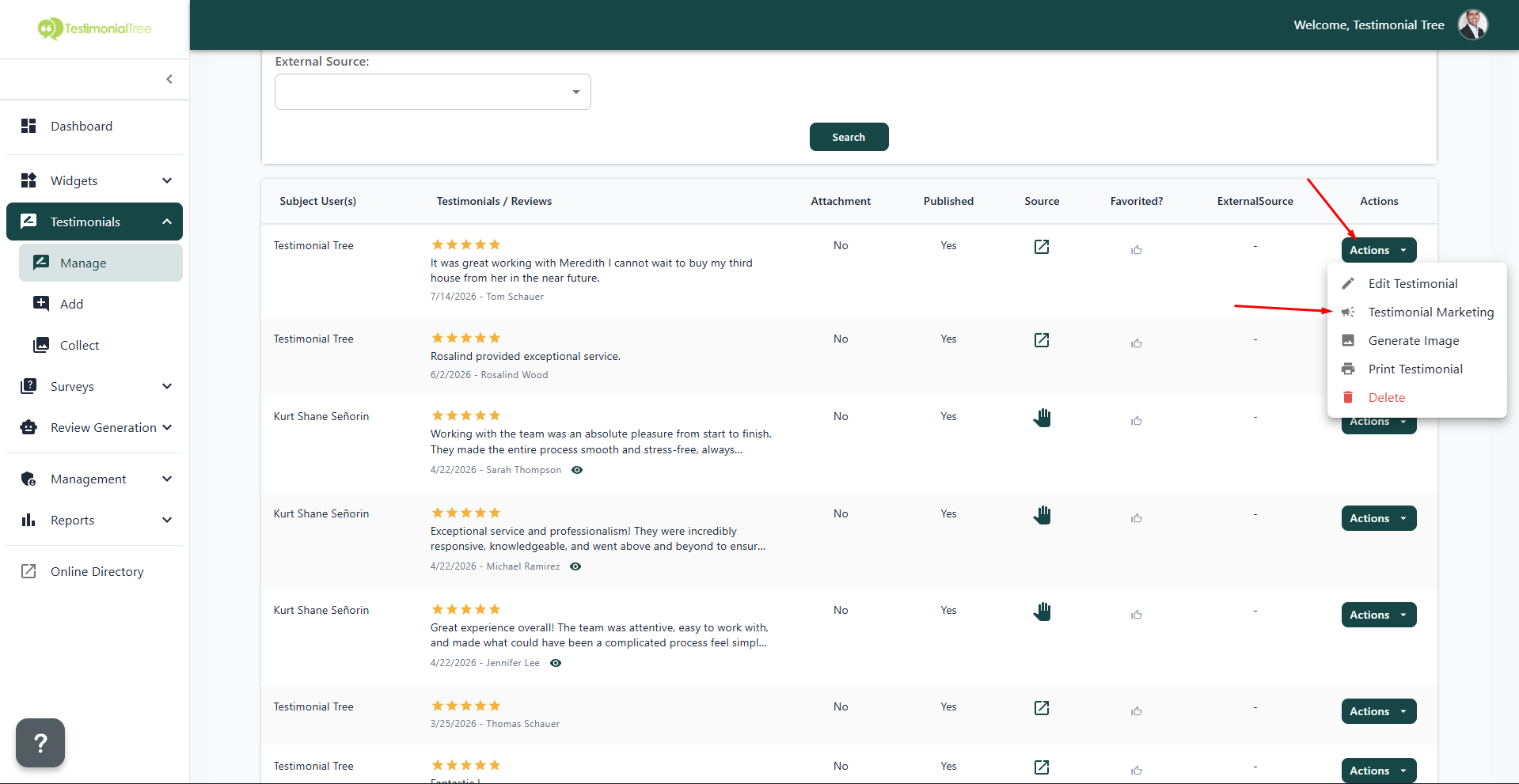Click the user profile avatar

click(1473, 25)
